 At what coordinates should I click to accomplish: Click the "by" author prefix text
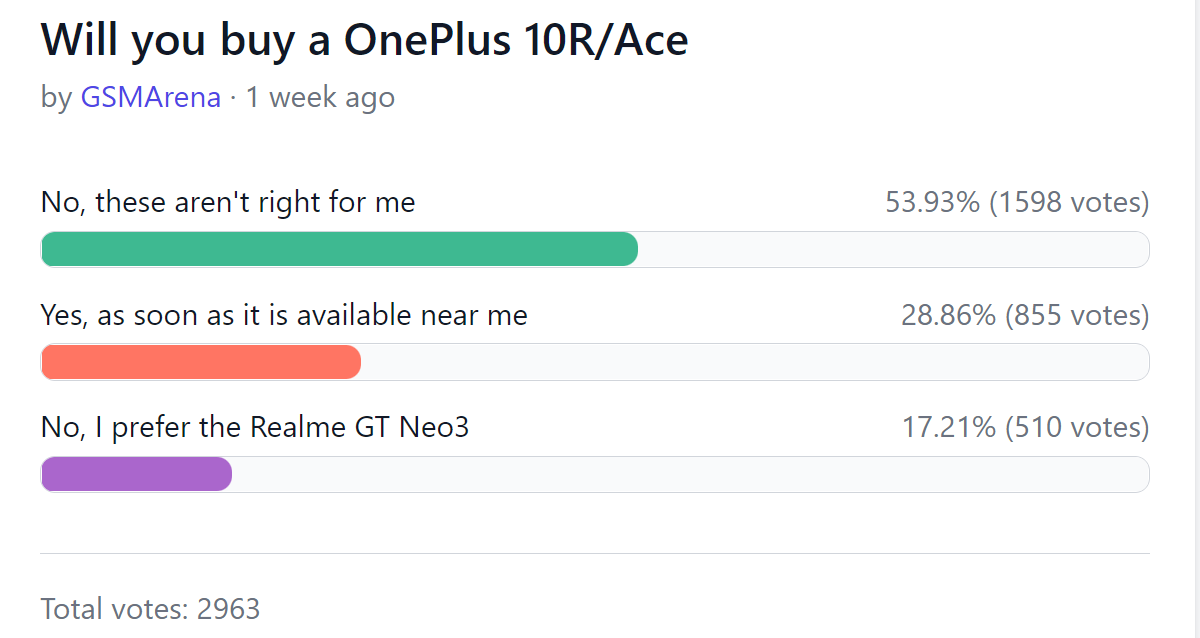tap(56, 98)
